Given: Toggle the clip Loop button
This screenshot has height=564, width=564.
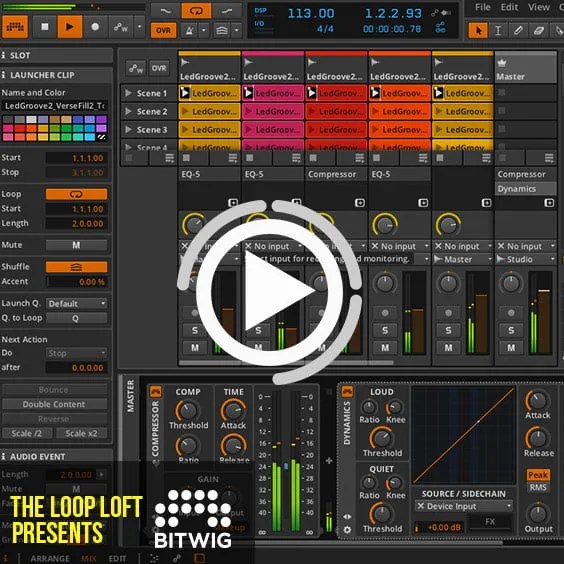Looking at the screenshot, I should (x=76, y=194).
